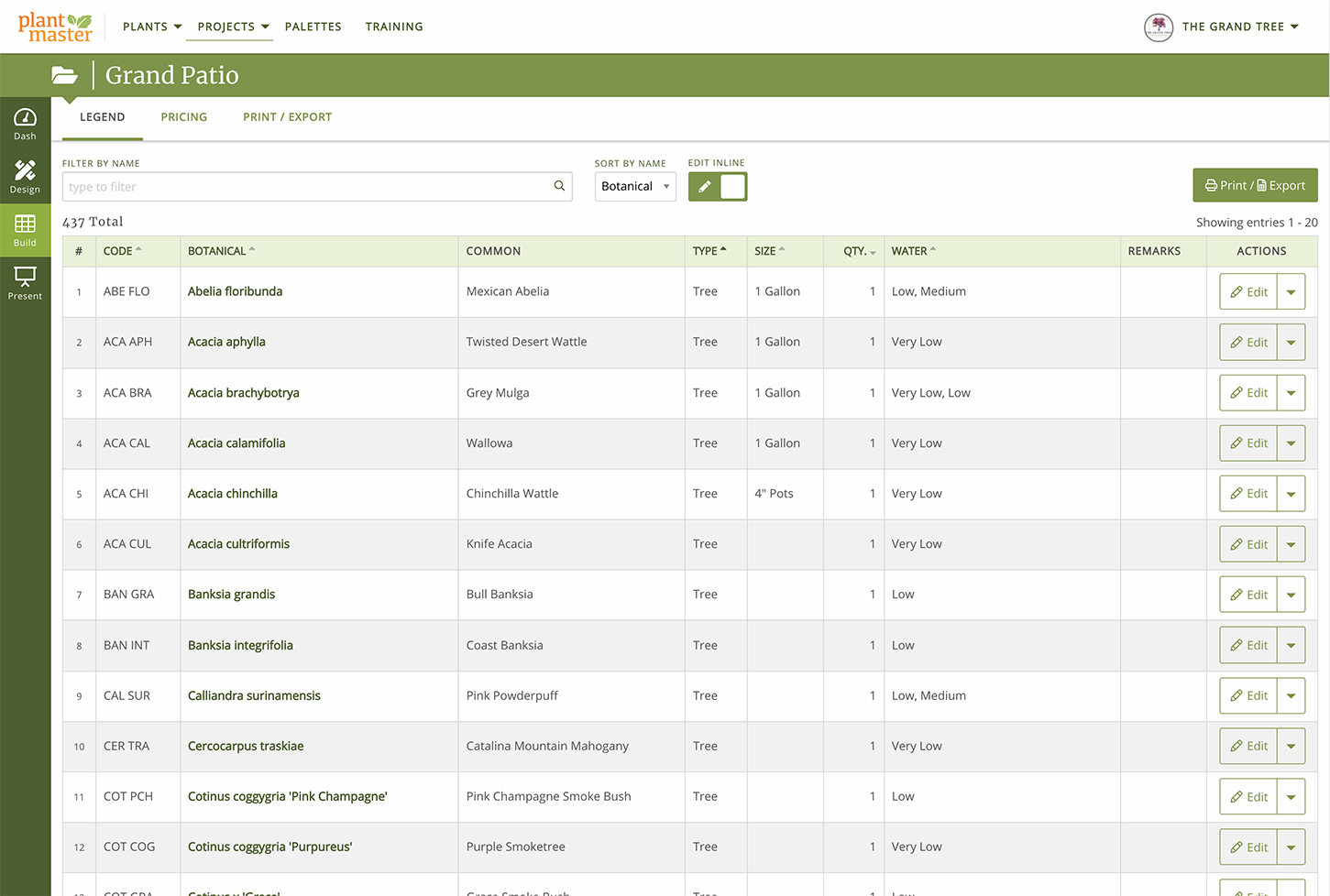
Task: Edit the Calliandra surinamensis row
Action: [1248, 695]
